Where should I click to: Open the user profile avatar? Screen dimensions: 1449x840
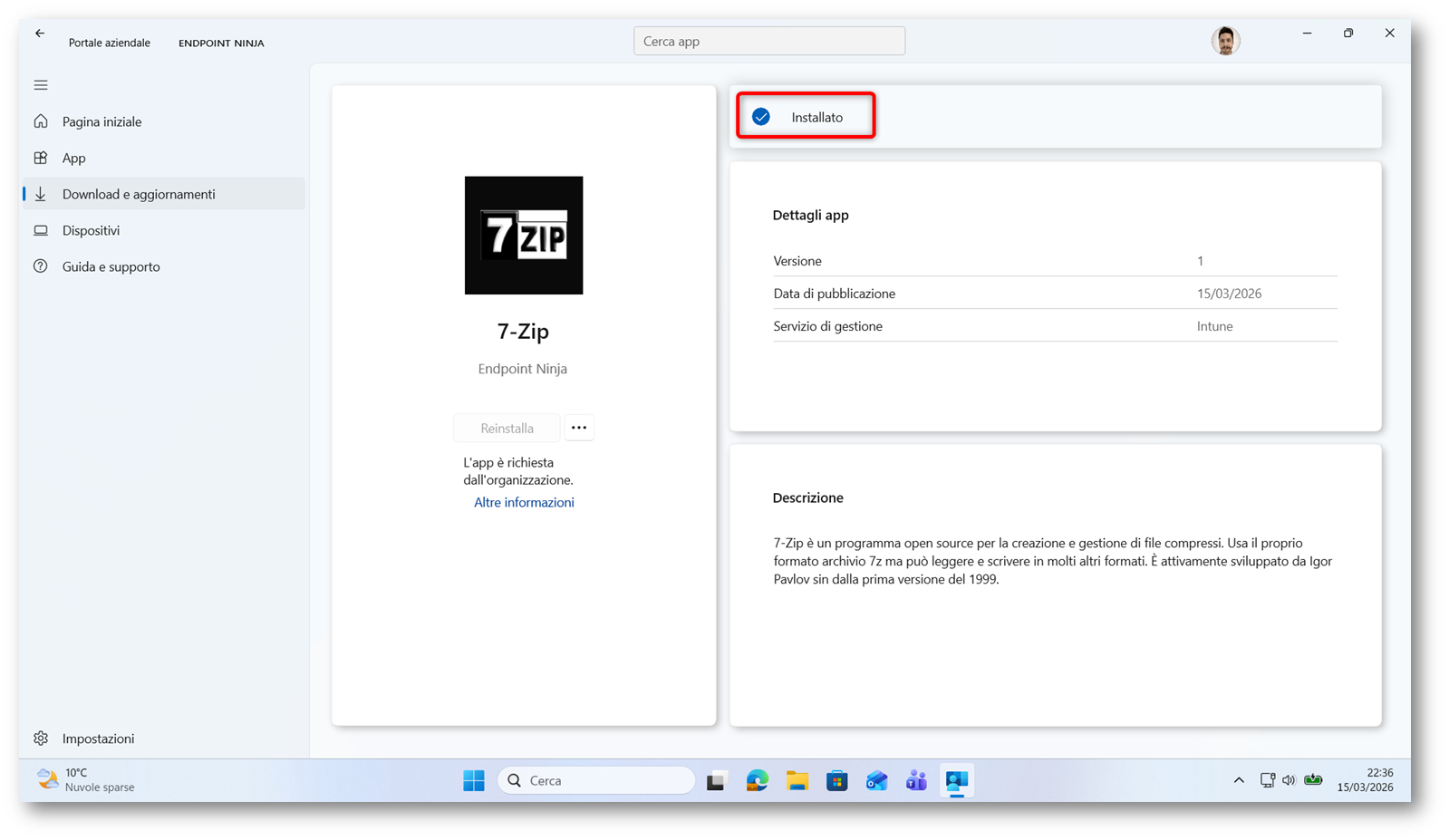point(1225,41)
